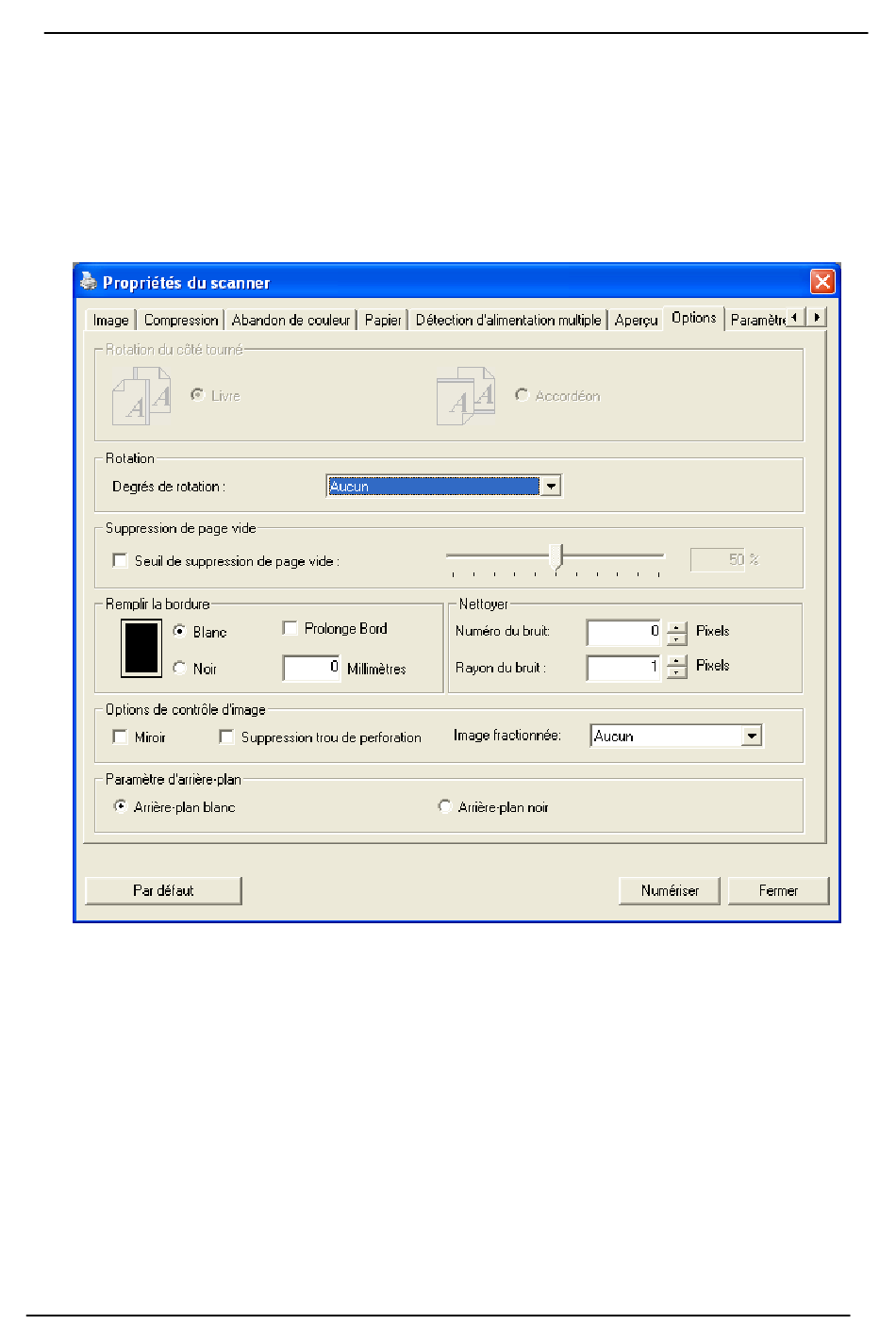Screen dimensions: 896x1341
Task: Enable Seuil de suppression de page vide
Action: click(120, 560)
